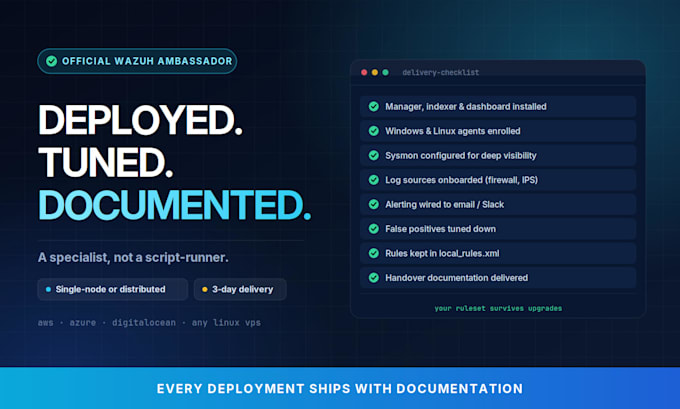680x409 pixels.
Task: Click orange dot in 3-day delivery chip
Action: click(205, 289)
